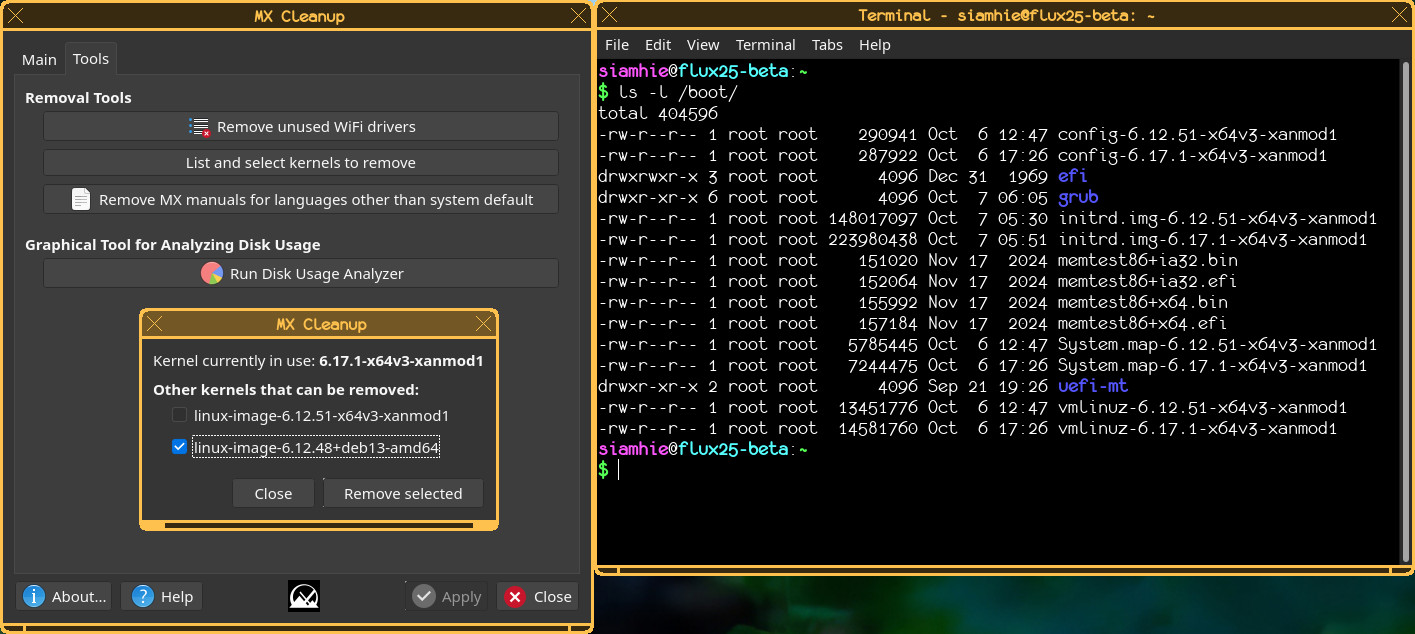Close the Terminal window via title X

(x=1397, y=16)
